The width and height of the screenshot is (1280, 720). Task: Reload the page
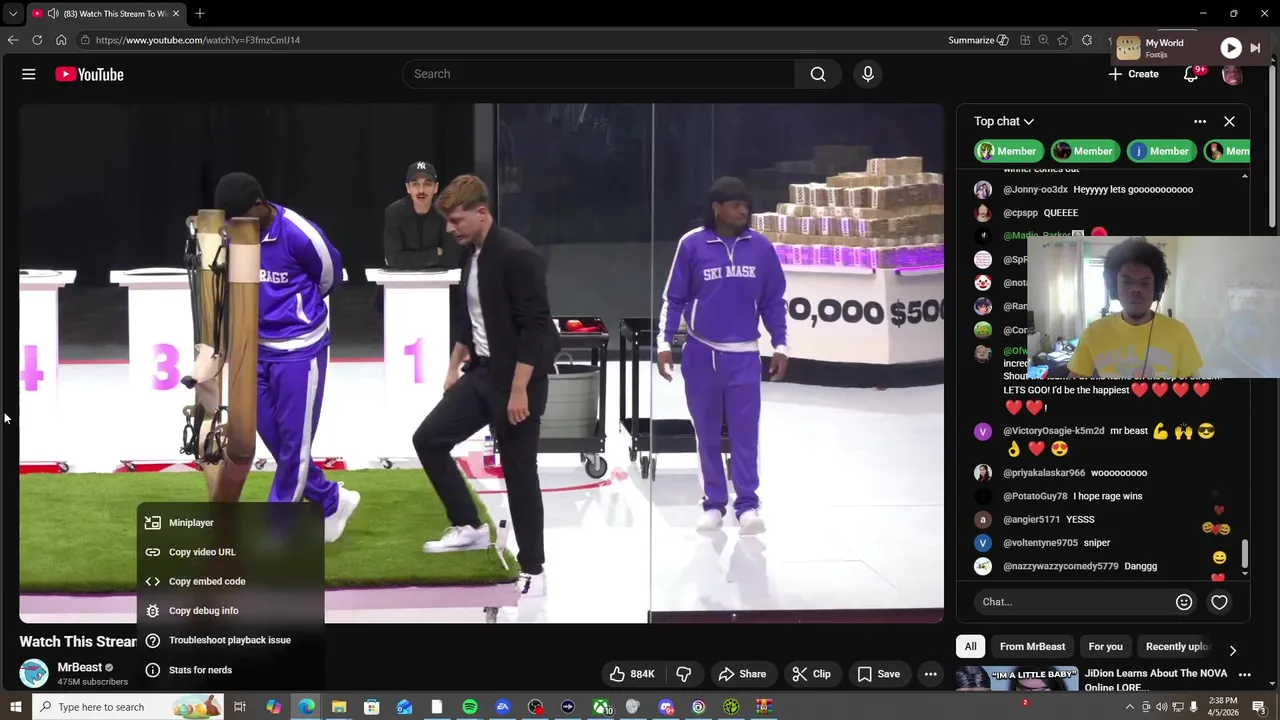37,40
